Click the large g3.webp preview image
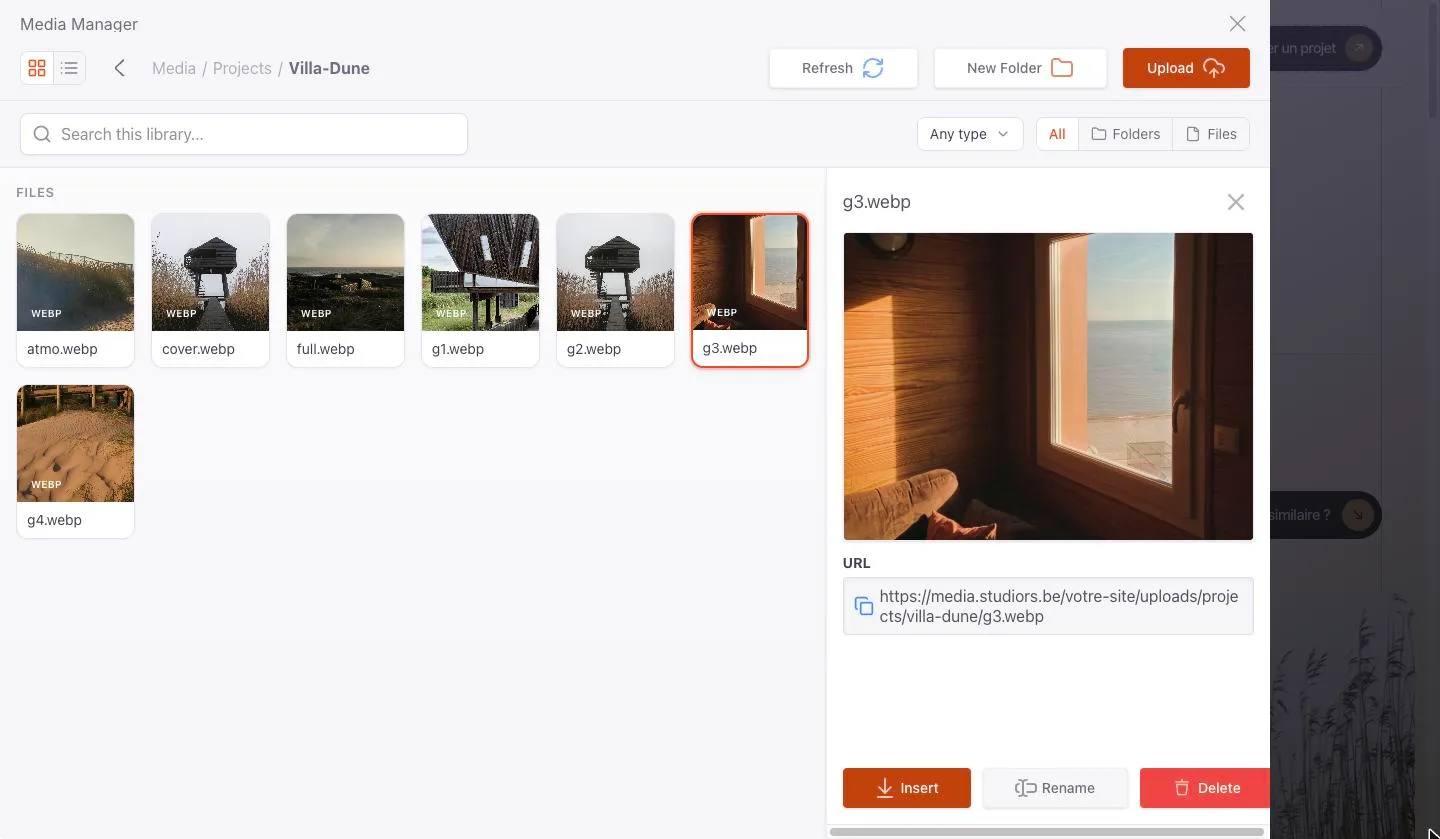 (1048, 386)
